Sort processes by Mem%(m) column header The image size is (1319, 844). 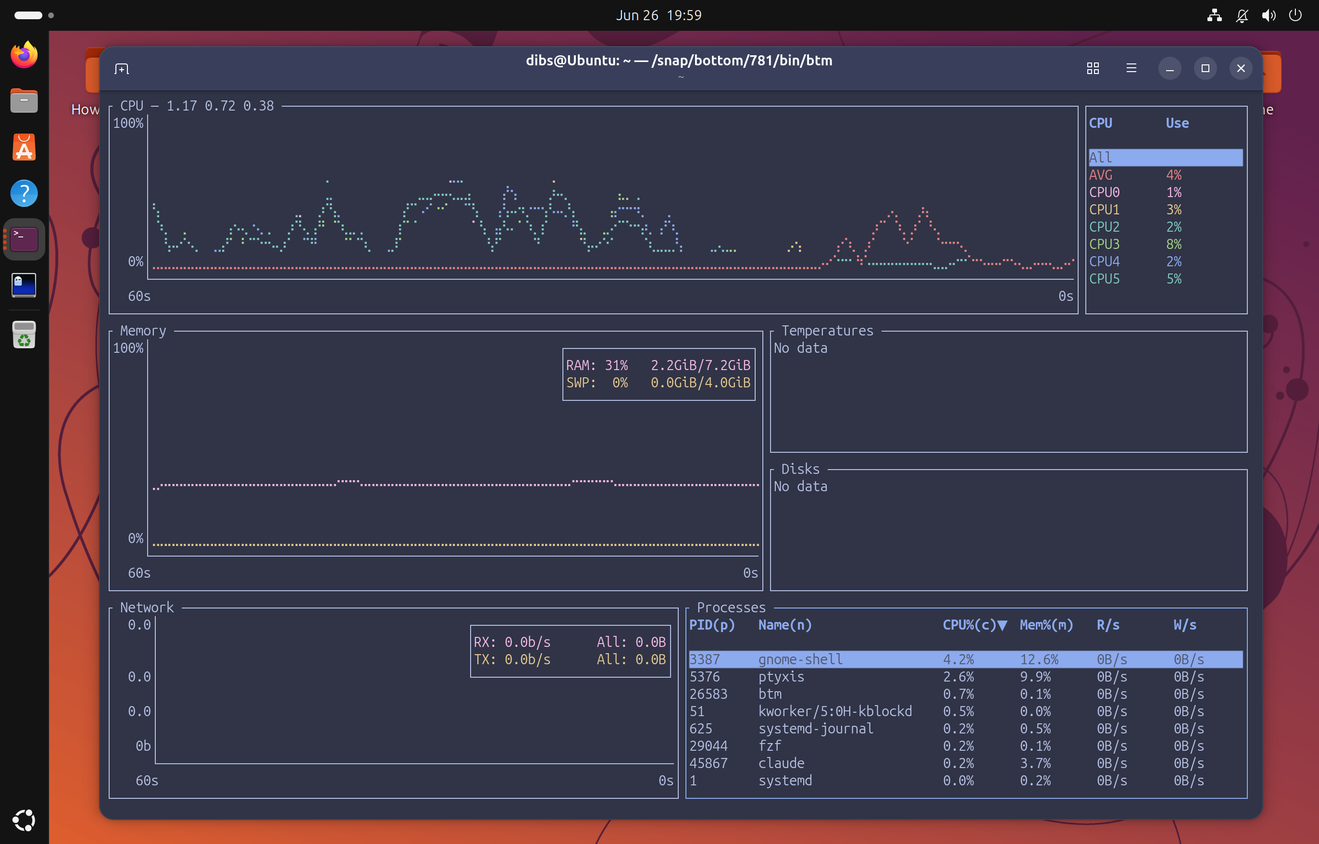click(x=1046, y=625)
